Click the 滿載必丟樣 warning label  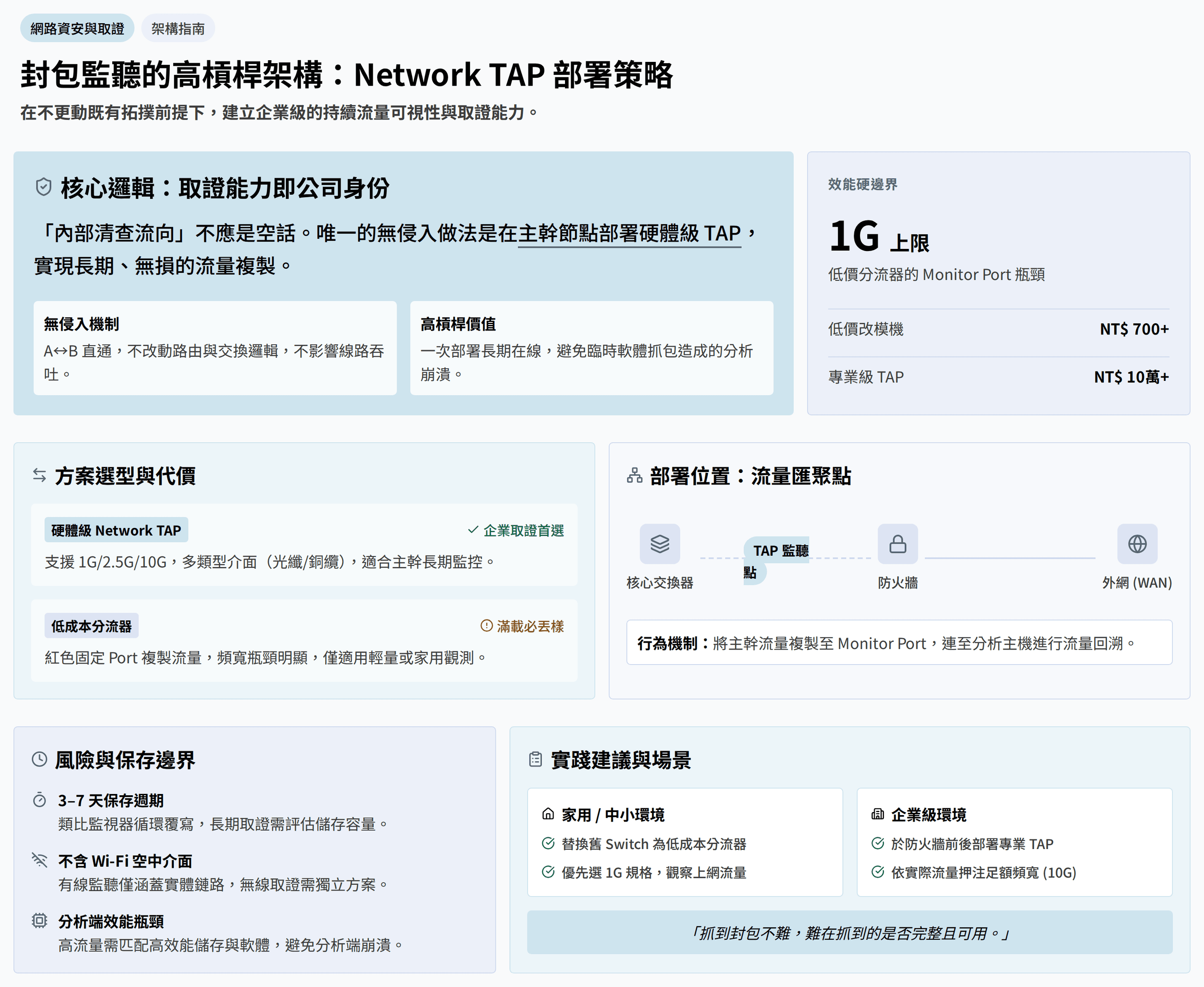[x=522, y=626]
